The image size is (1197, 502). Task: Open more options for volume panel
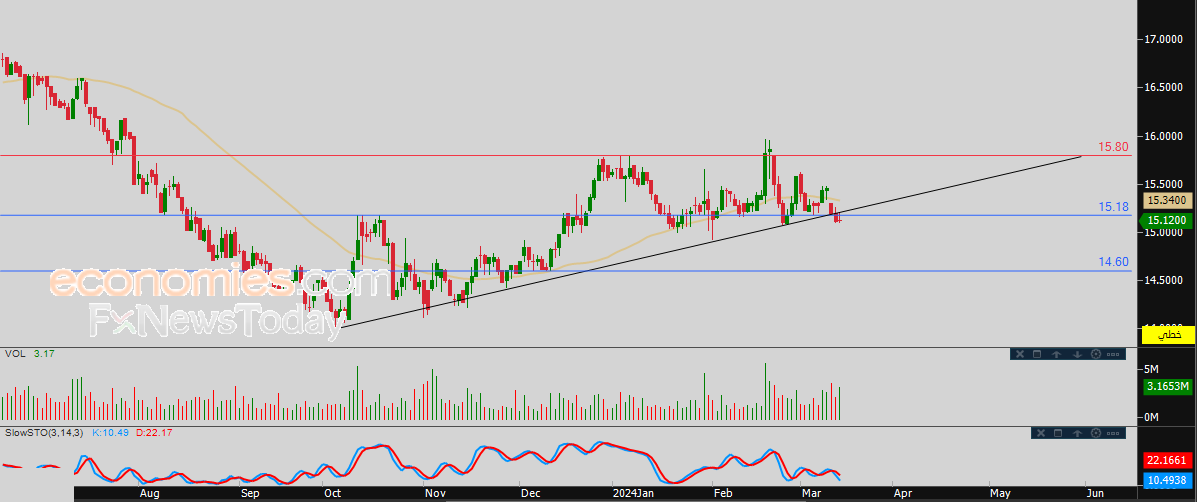pyautogui.click(x=1115, y=354)
